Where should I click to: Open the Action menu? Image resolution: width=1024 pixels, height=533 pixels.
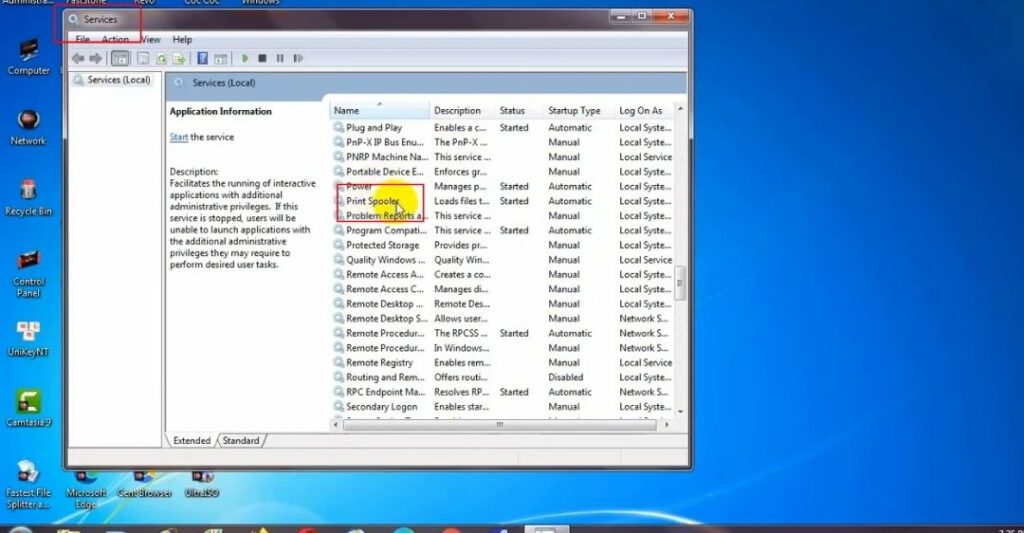(x=115, y=40)
